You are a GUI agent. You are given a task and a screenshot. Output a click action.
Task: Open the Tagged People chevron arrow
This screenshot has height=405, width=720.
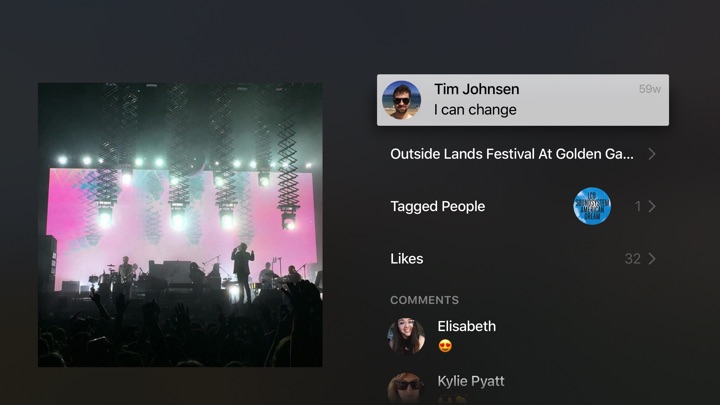tap(652, 206)
